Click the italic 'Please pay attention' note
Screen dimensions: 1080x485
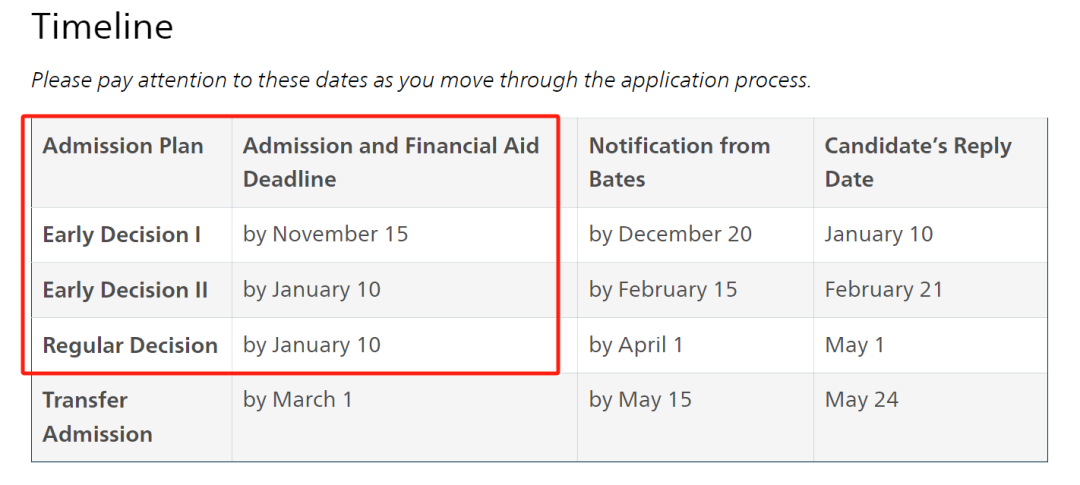tap(422, 81)
